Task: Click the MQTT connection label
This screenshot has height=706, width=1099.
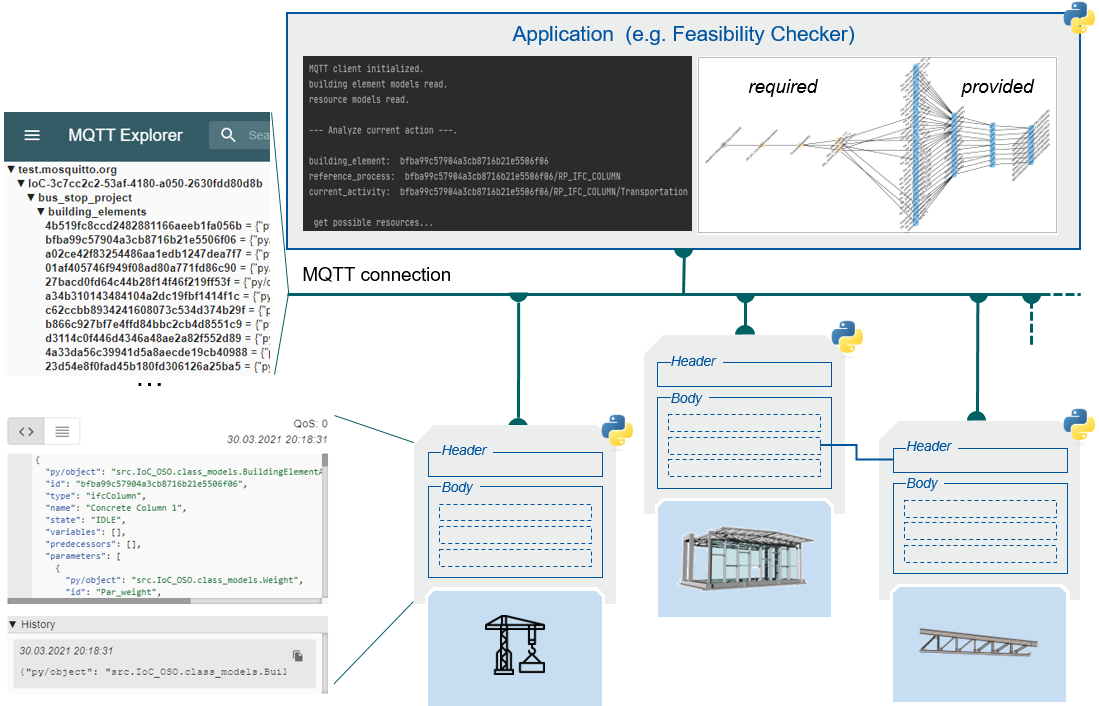Action: point(376,275)
